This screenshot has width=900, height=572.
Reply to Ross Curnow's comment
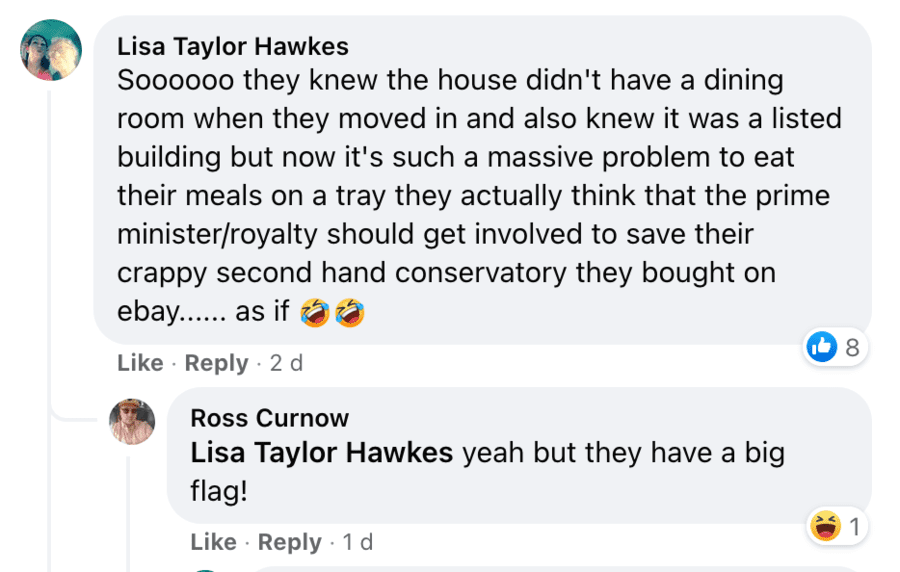[290, 542]
